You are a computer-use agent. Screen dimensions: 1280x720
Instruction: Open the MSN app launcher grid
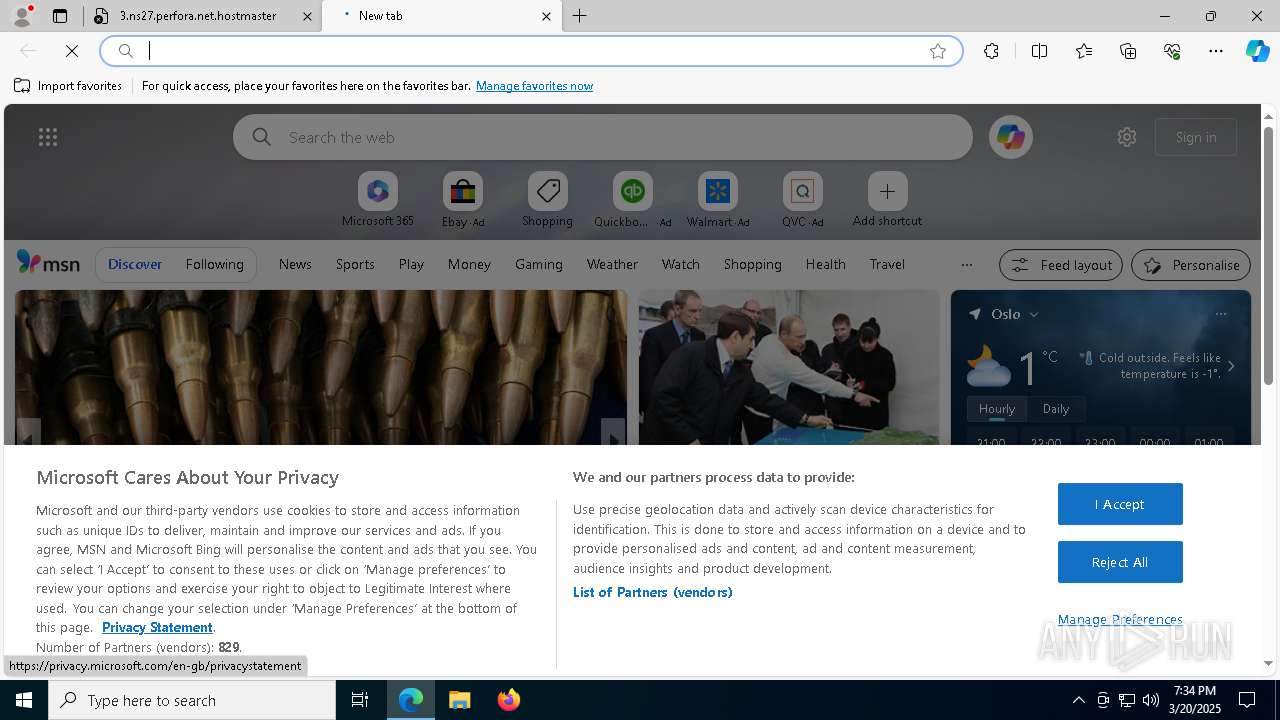click(x=48, y=137)
